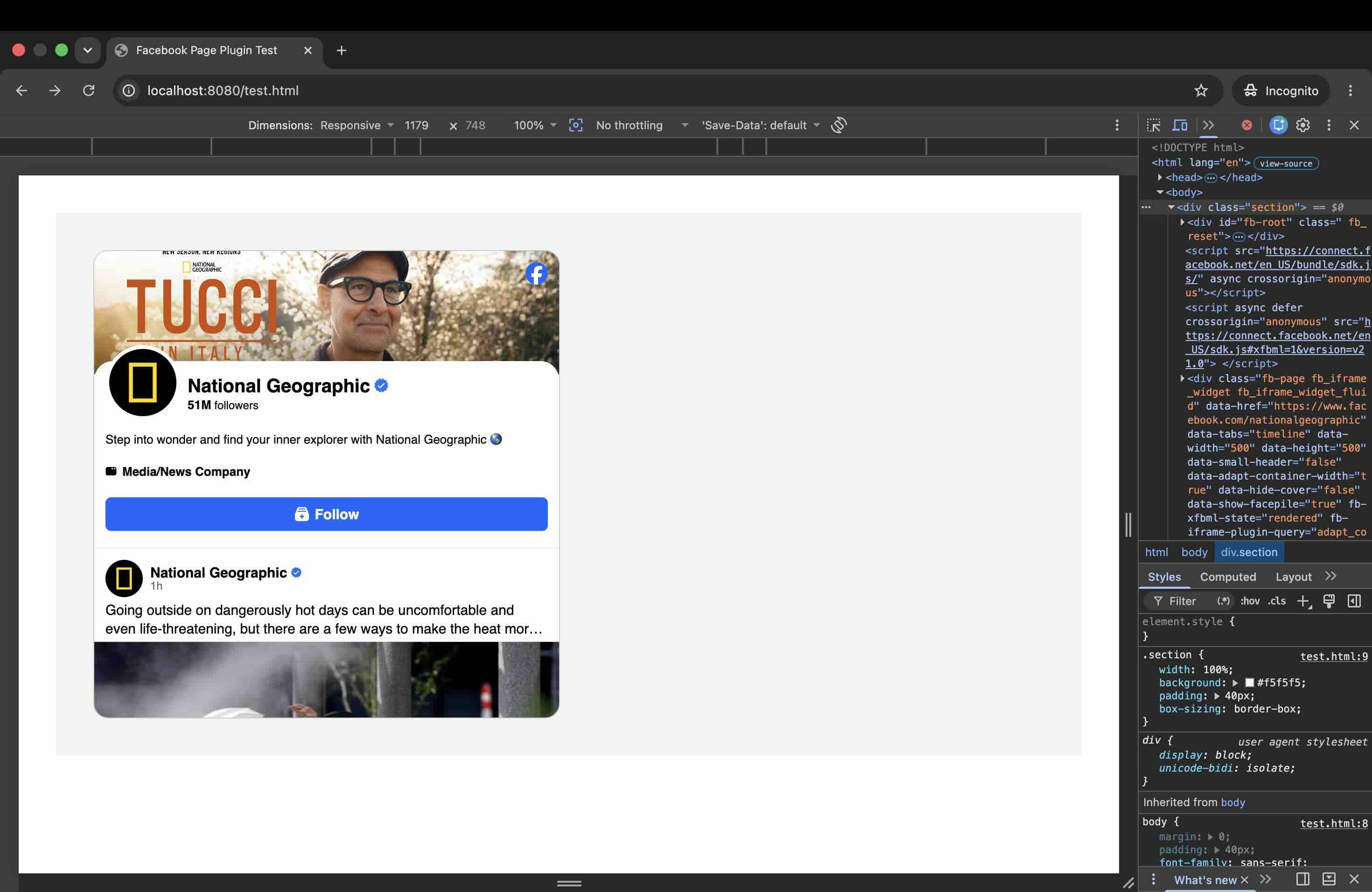
Task: Select the What's new drawer tab
Action: click(x=1205, y=880)
